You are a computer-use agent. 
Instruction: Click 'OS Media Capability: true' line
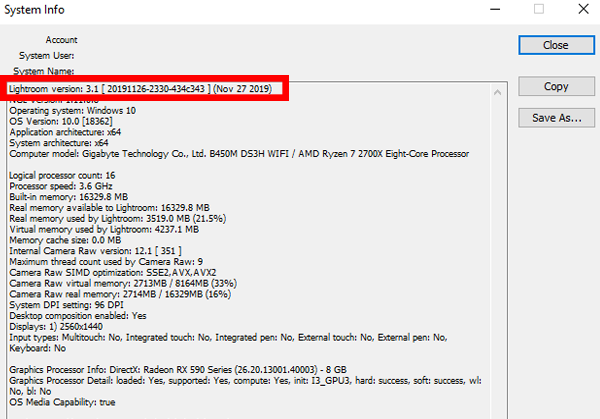click(62, 402)
